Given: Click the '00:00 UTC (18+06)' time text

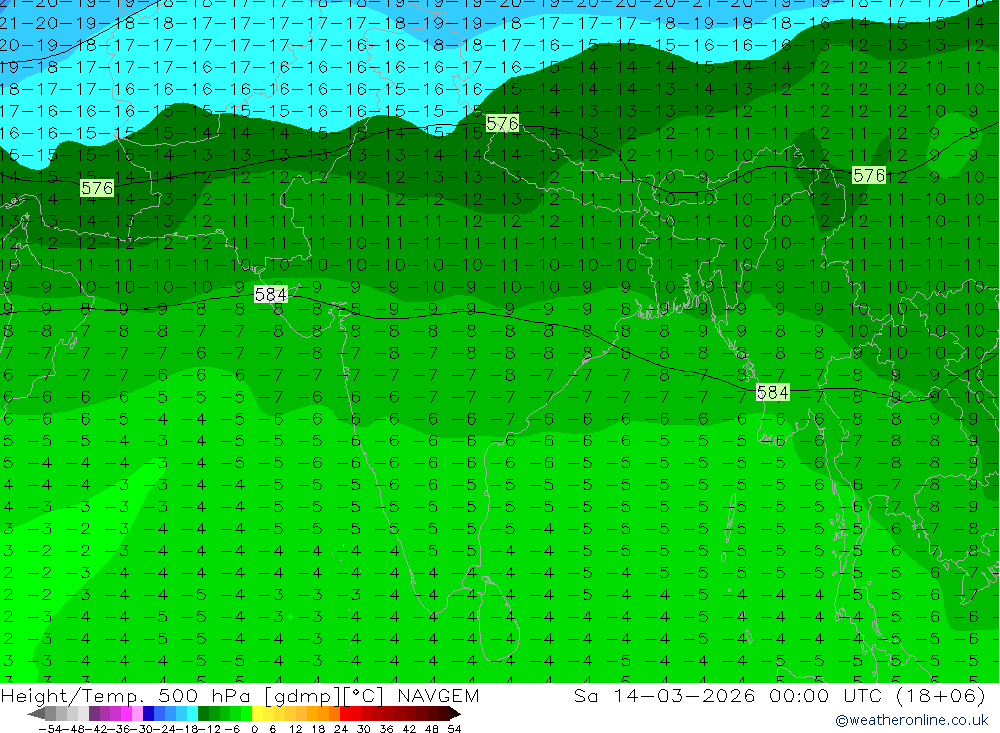Looking at the screenshot, I should click(877, 695).
